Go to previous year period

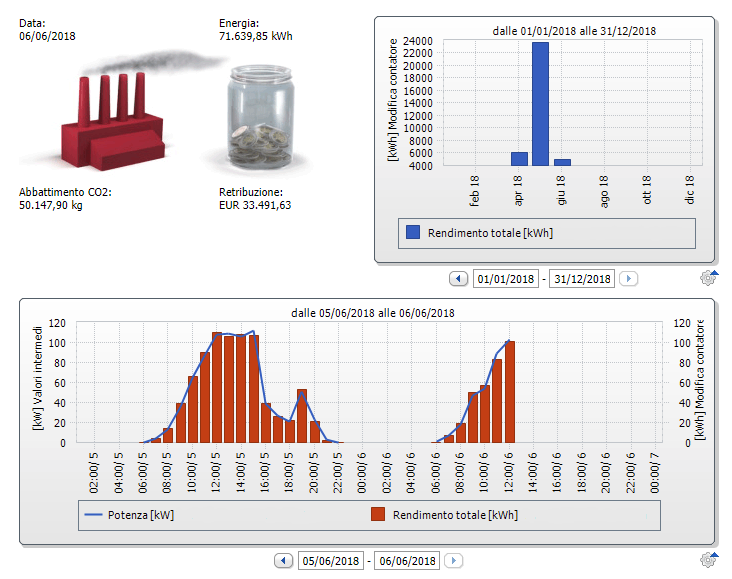pyautogui.click(x=458, y=279)
